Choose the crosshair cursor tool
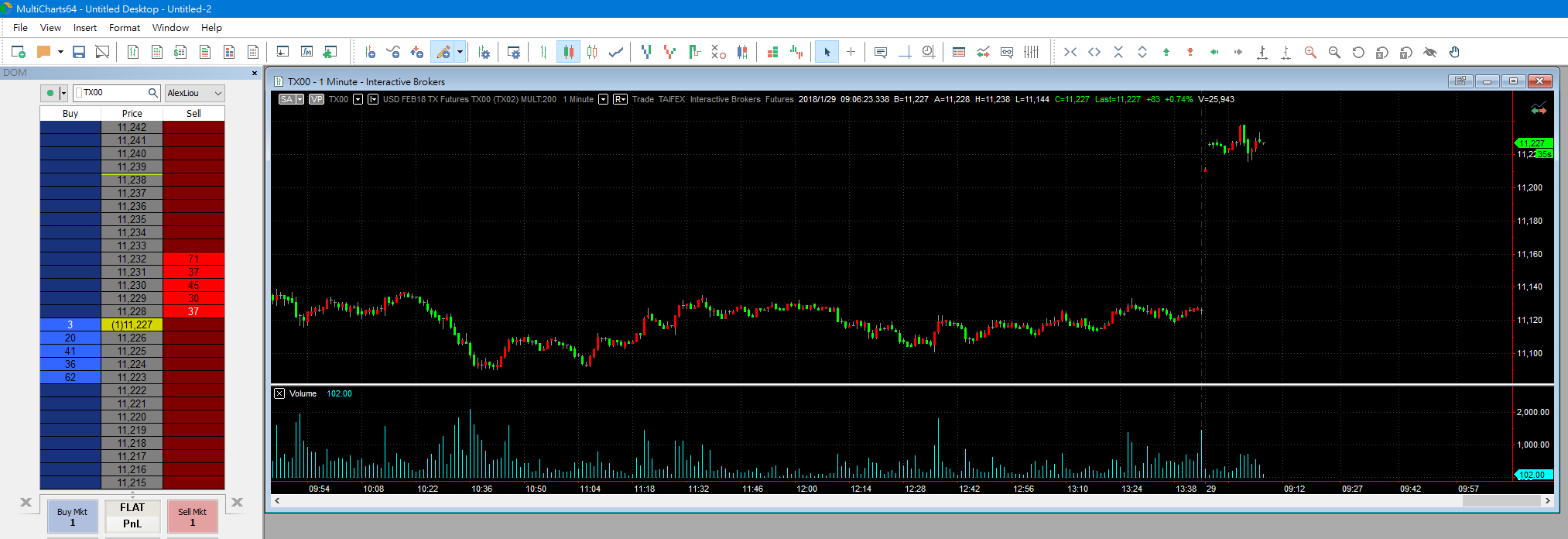Screen dimensions: 1568x539 click(851, 52)
